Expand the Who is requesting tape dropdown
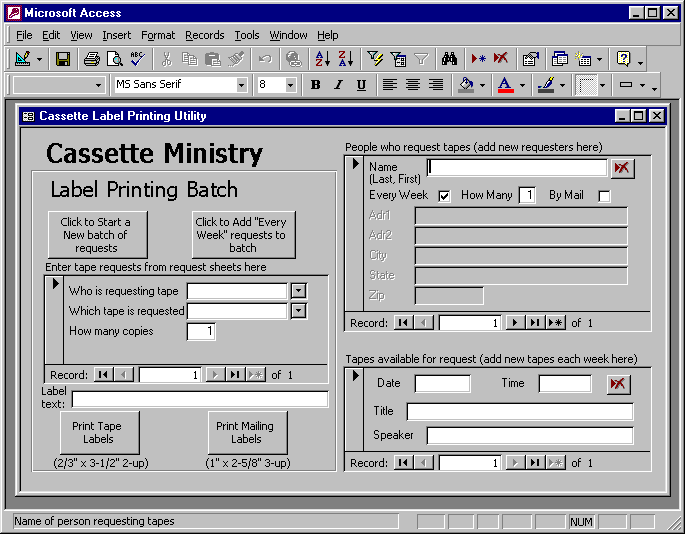Image resolution: width=685 pixels, height=534 pixels. click(x=298, y=291)
